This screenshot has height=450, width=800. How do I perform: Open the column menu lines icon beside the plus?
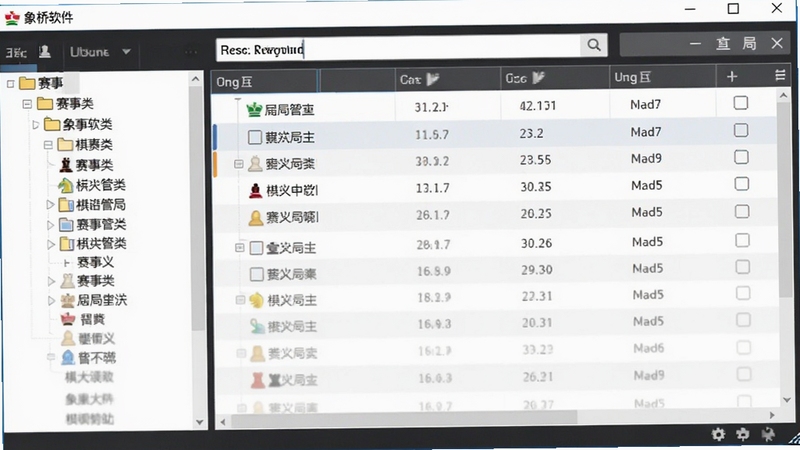pyautogui.click(x=780, y=75)
